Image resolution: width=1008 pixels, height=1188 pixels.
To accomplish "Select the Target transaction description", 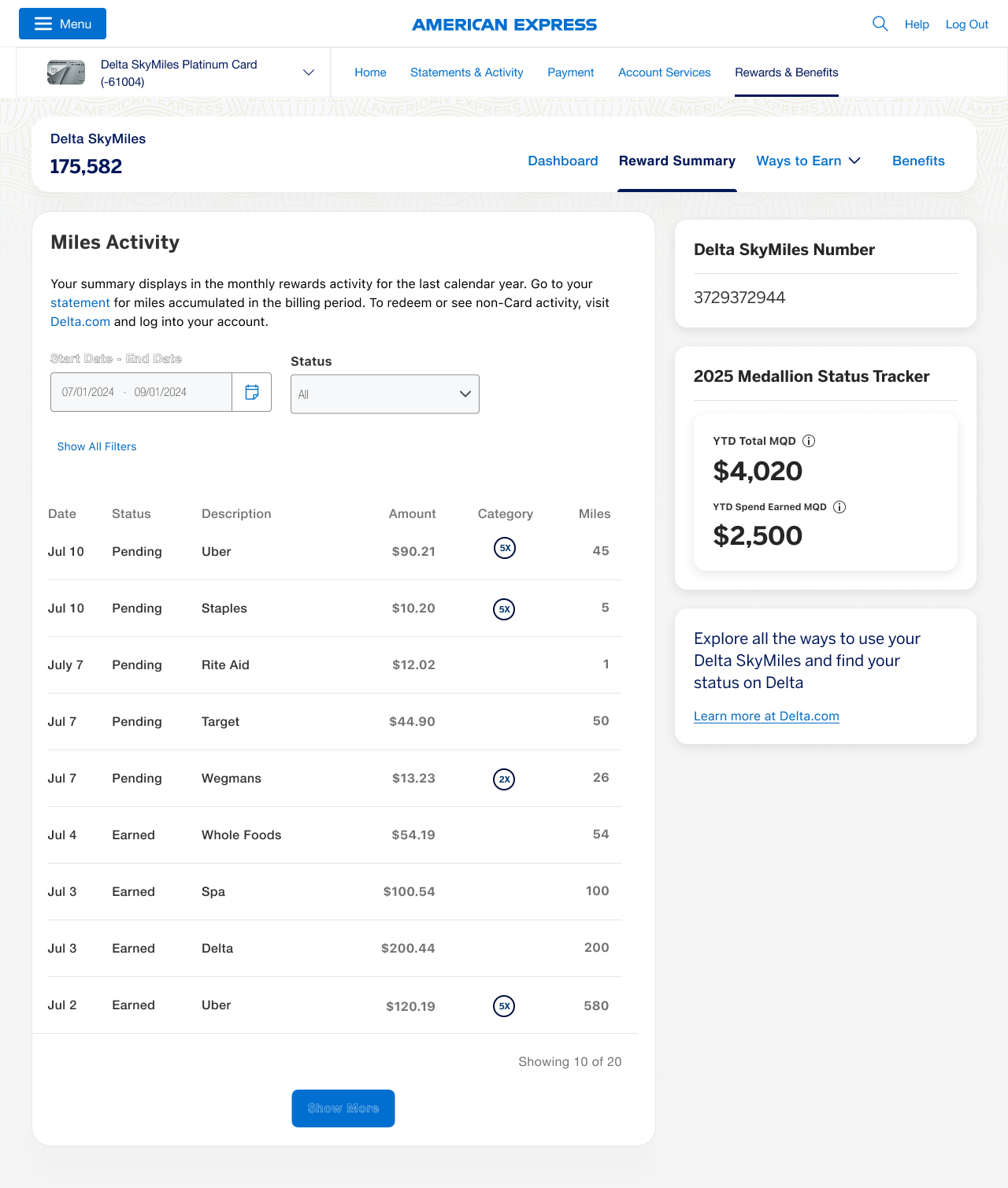I will pos(220,722).
